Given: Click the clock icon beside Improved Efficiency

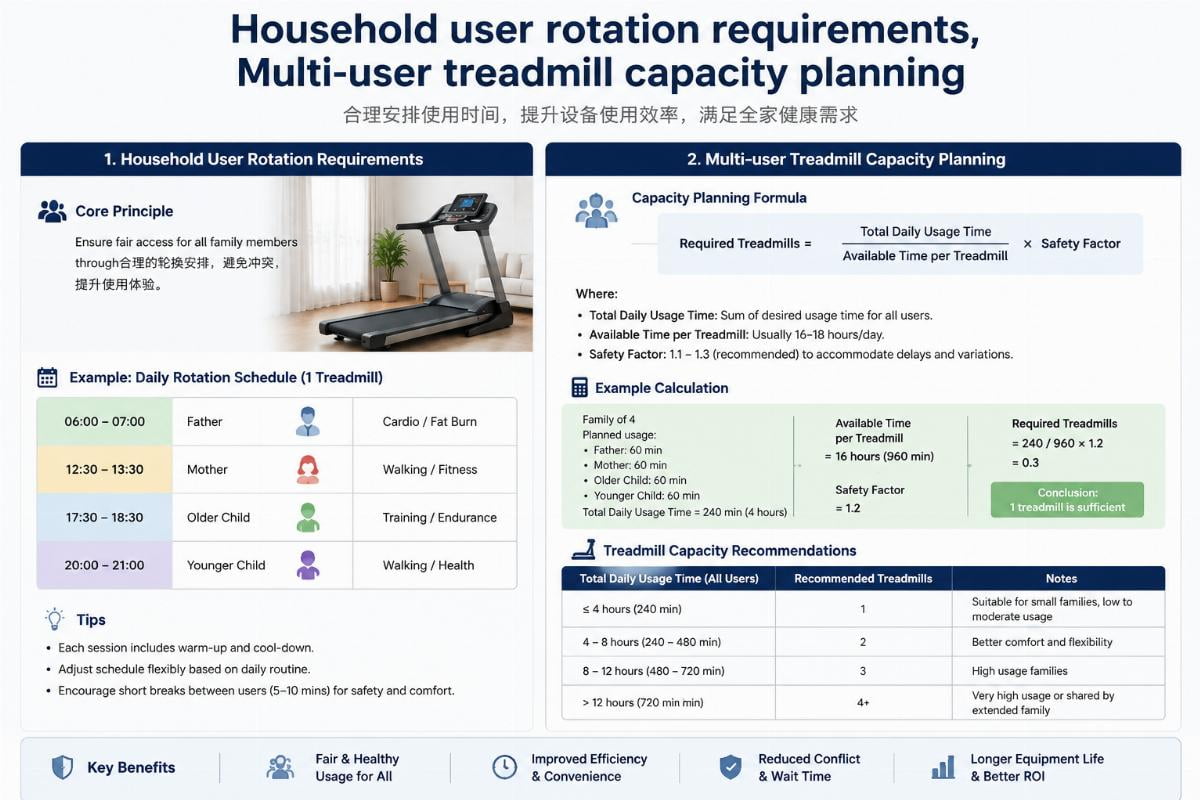Looking at the screenshot, I should [505, 768].
